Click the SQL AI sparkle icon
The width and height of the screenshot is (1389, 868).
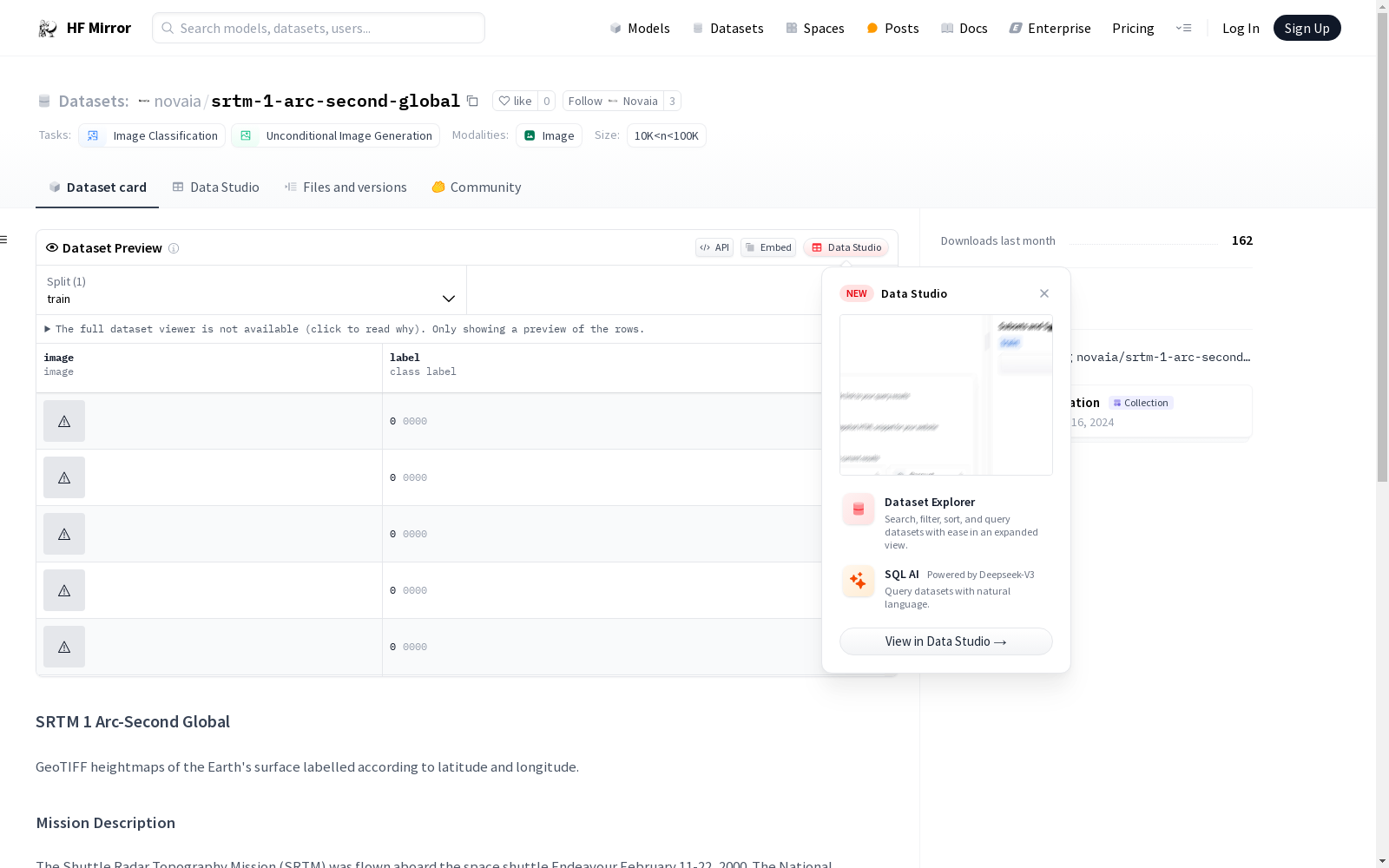859,581
